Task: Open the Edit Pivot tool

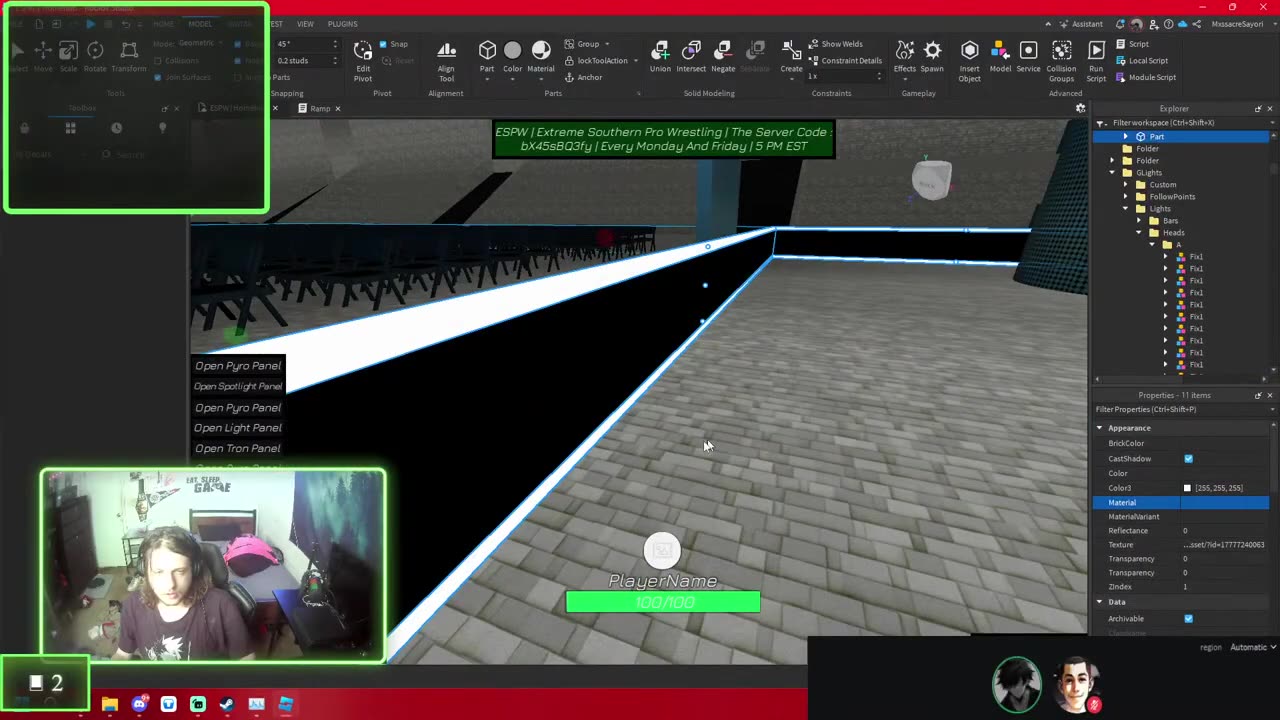Action: point(363,59)
